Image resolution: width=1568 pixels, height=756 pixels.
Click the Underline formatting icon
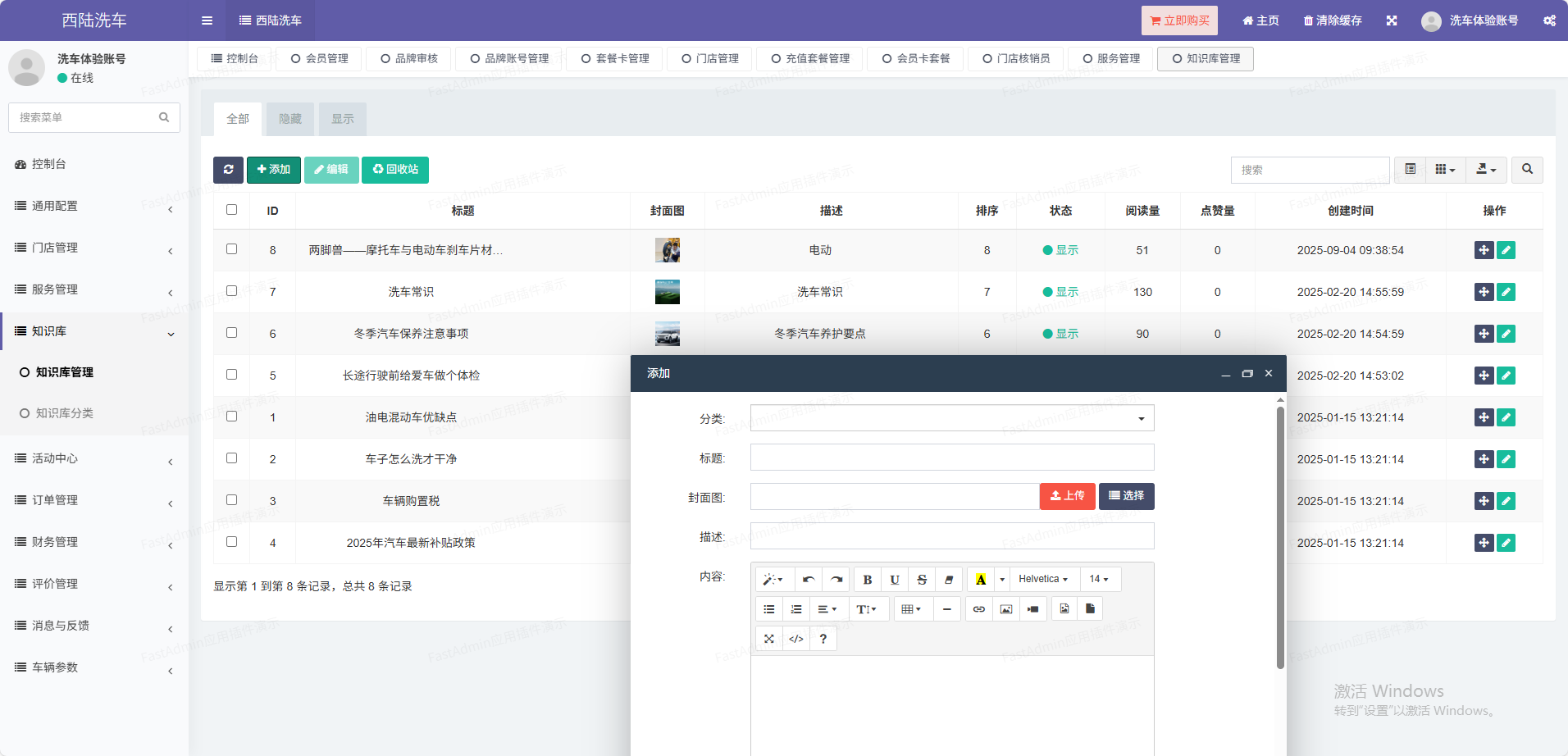coord(894,580)
